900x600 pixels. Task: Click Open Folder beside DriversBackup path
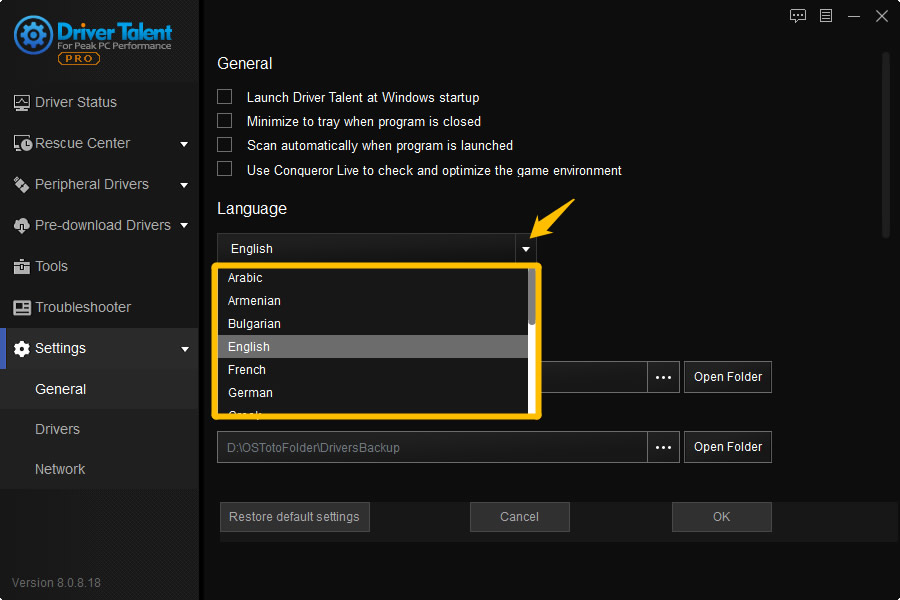coord(728,447)
